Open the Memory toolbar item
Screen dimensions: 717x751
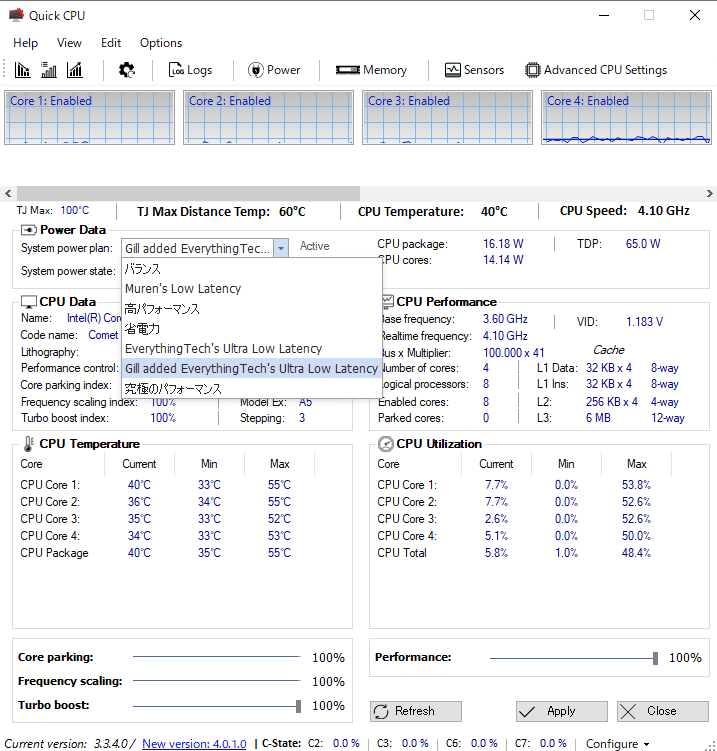pyautogui.click(x=371, y=70)
